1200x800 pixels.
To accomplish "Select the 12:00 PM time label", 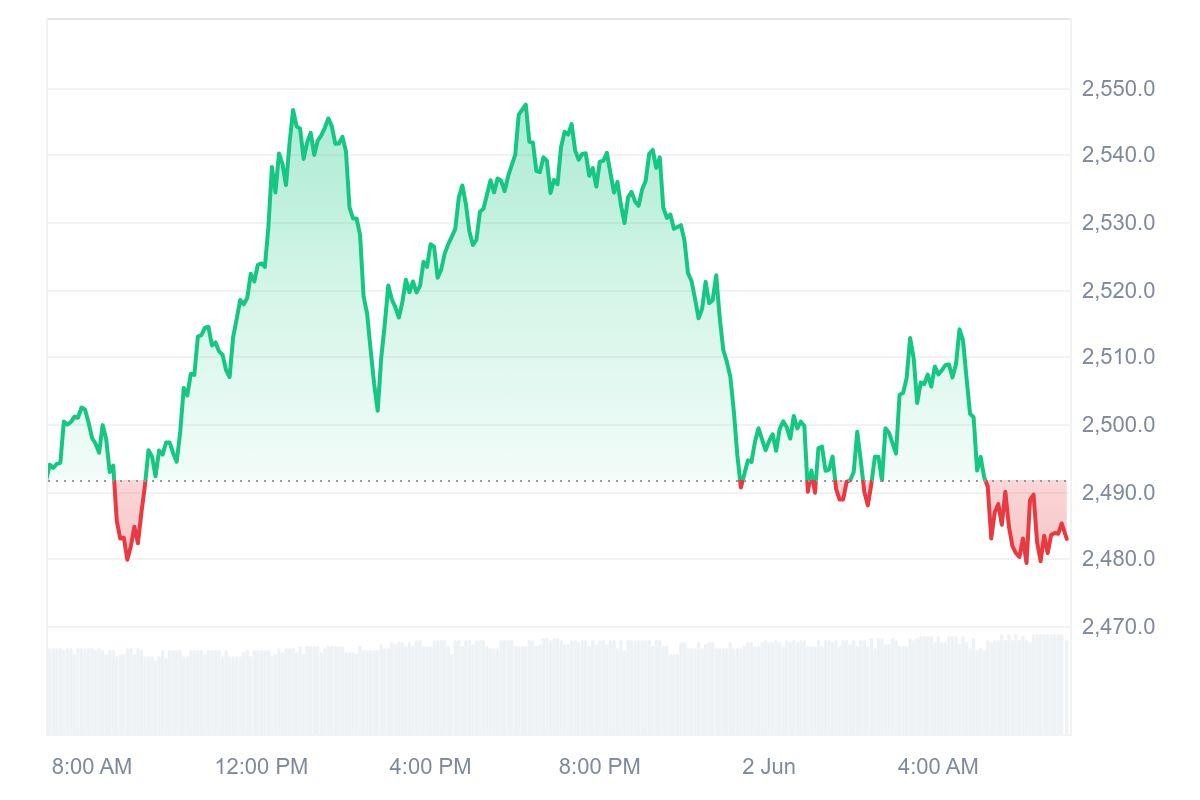I will (261, 767).
